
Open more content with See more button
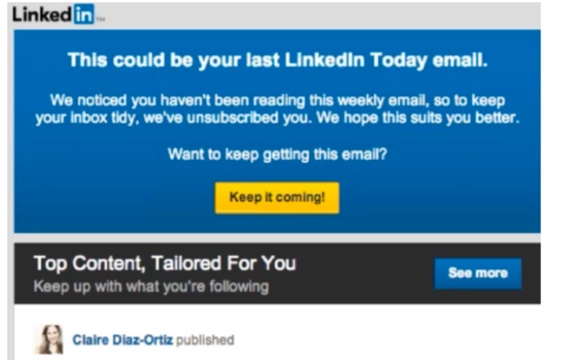478,273
